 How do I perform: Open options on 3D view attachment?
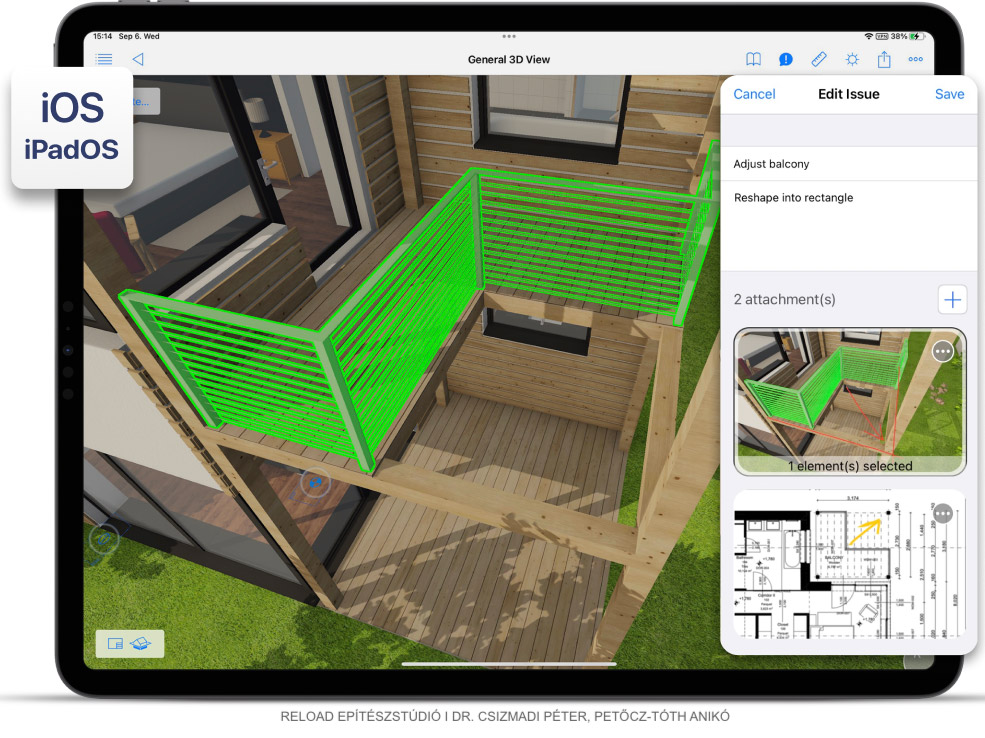[942, 351]
